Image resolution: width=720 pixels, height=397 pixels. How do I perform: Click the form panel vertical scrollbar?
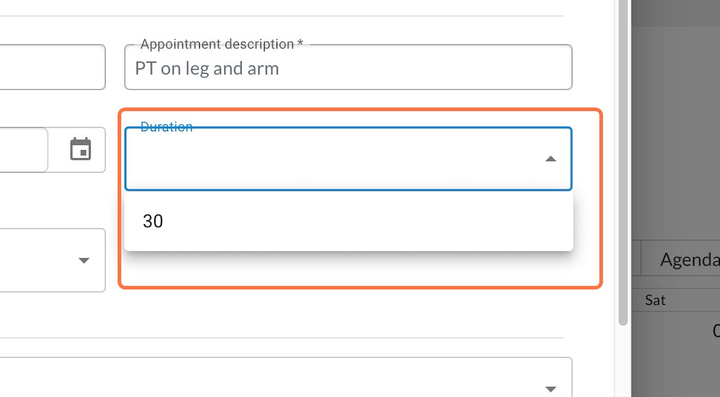623,163
